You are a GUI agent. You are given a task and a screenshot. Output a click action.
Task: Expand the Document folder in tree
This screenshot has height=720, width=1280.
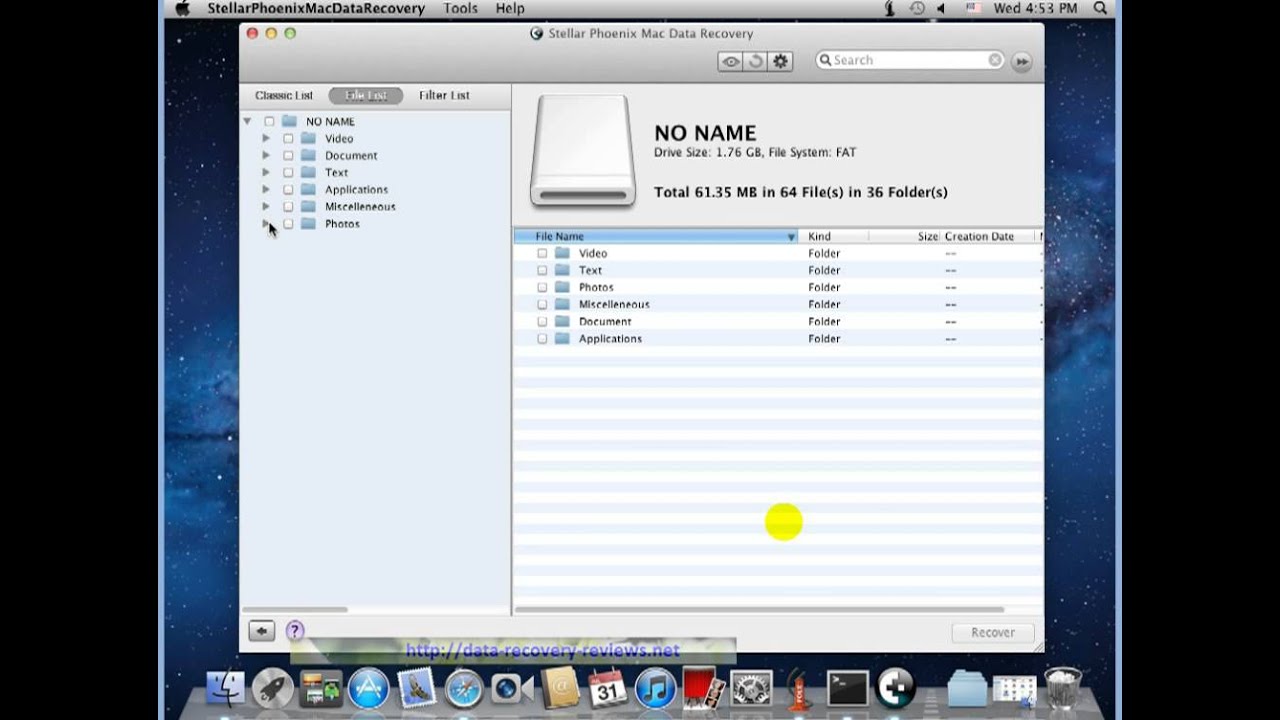coord(266,155)
